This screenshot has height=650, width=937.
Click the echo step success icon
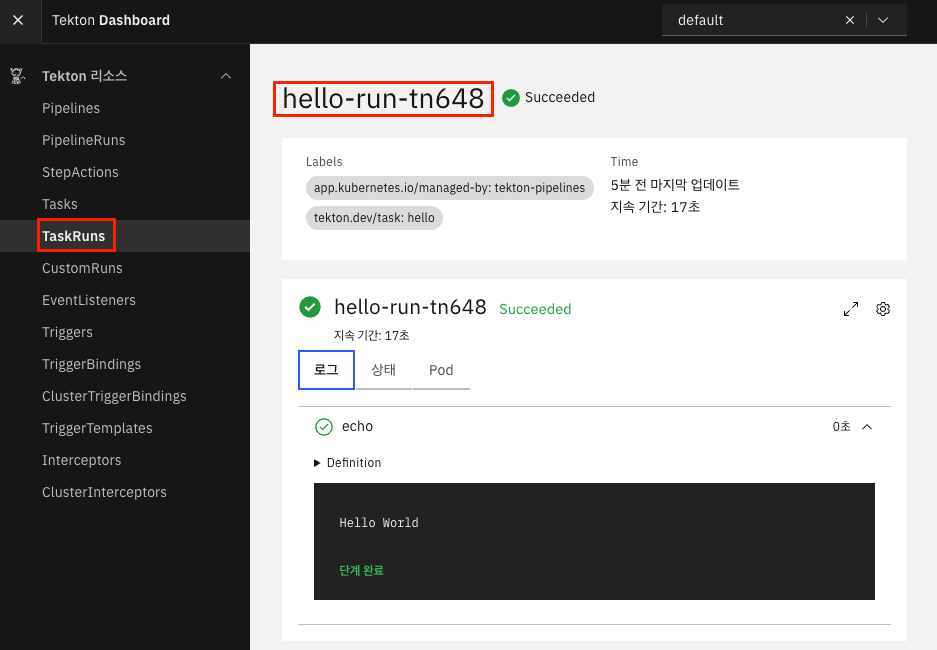(x=324, y=427)
